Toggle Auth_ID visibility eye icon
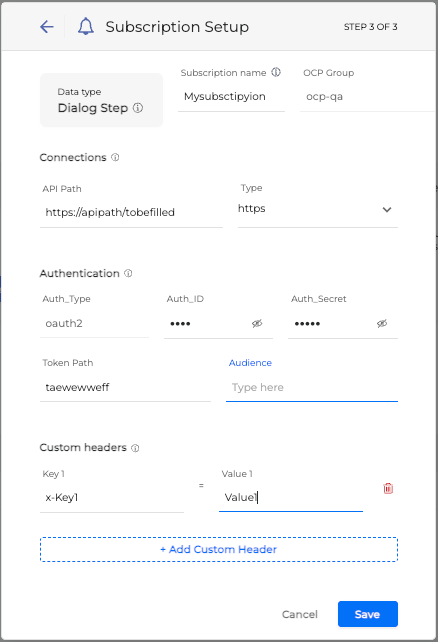Screen dimensions: 438x642 pyautogui.click(x=257, y=323)
